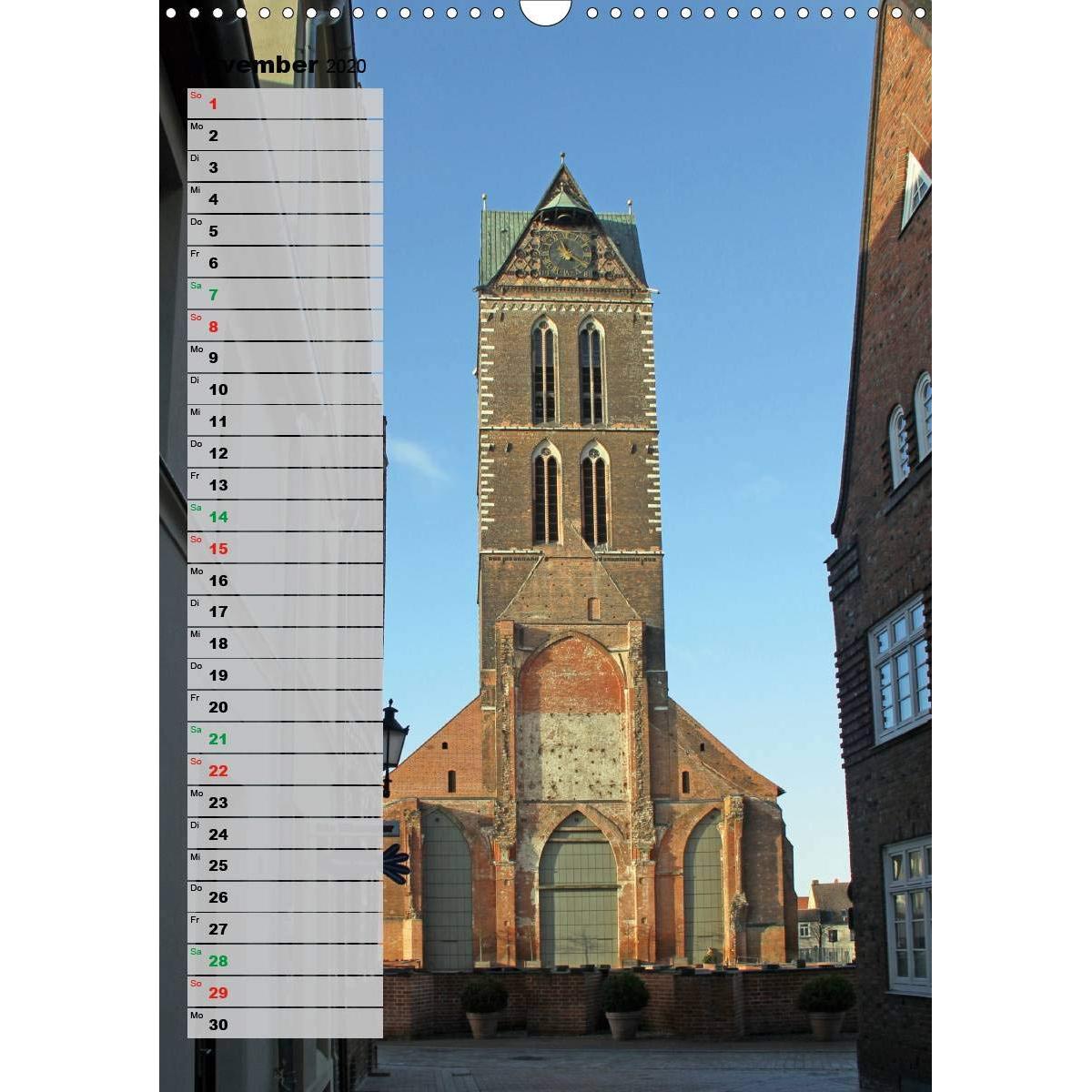Select the red Sunday 15 row
This screenshot has width=1092, height=1092.
[285, 548]
